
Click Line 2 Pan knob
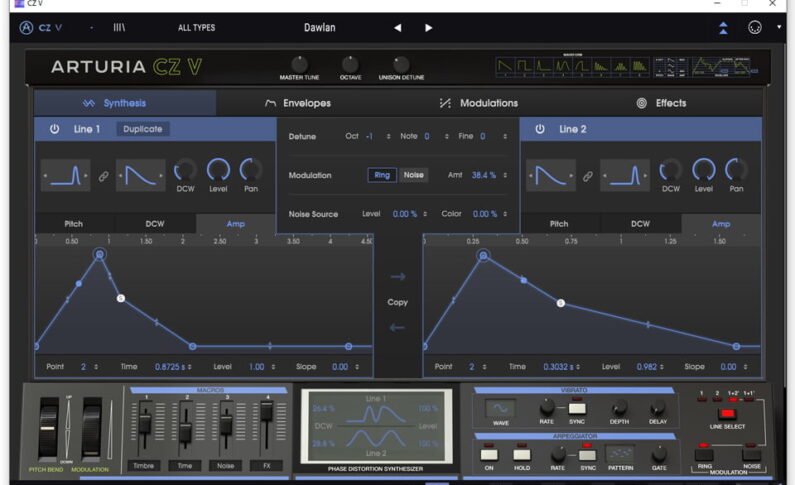tap(736, 170)
